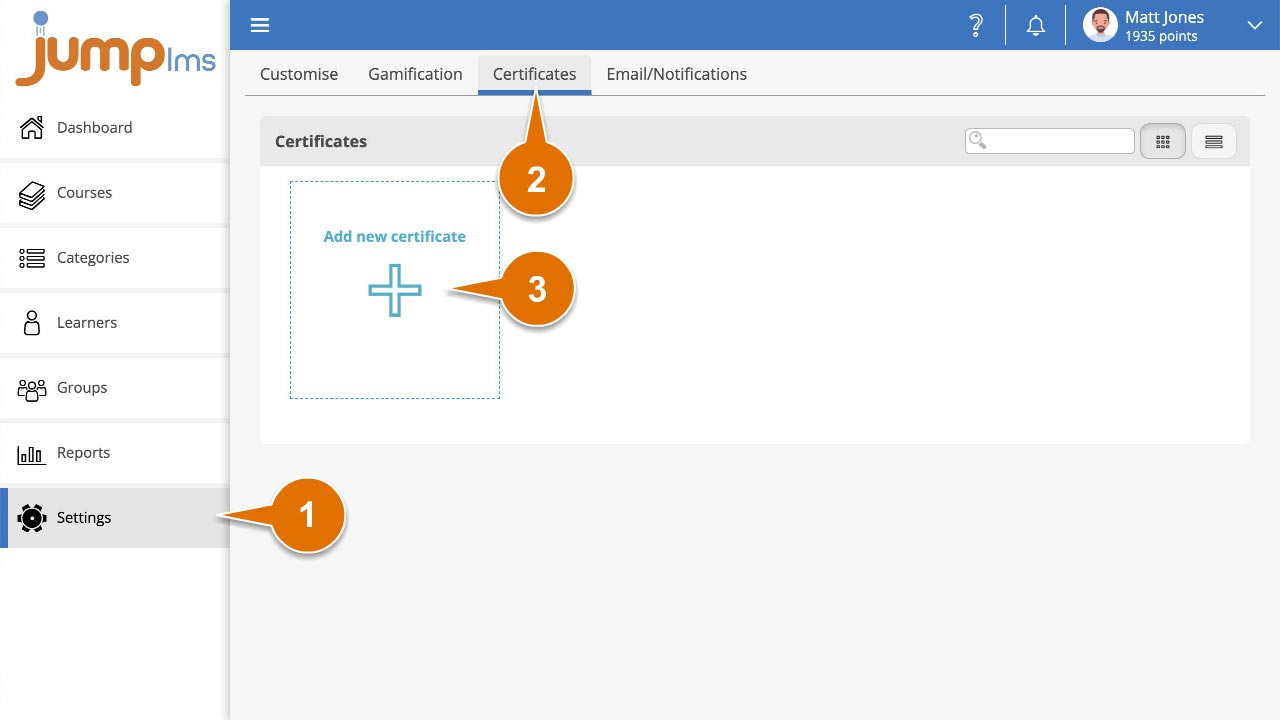Click the JumpLMS logo

coord(115,48)
